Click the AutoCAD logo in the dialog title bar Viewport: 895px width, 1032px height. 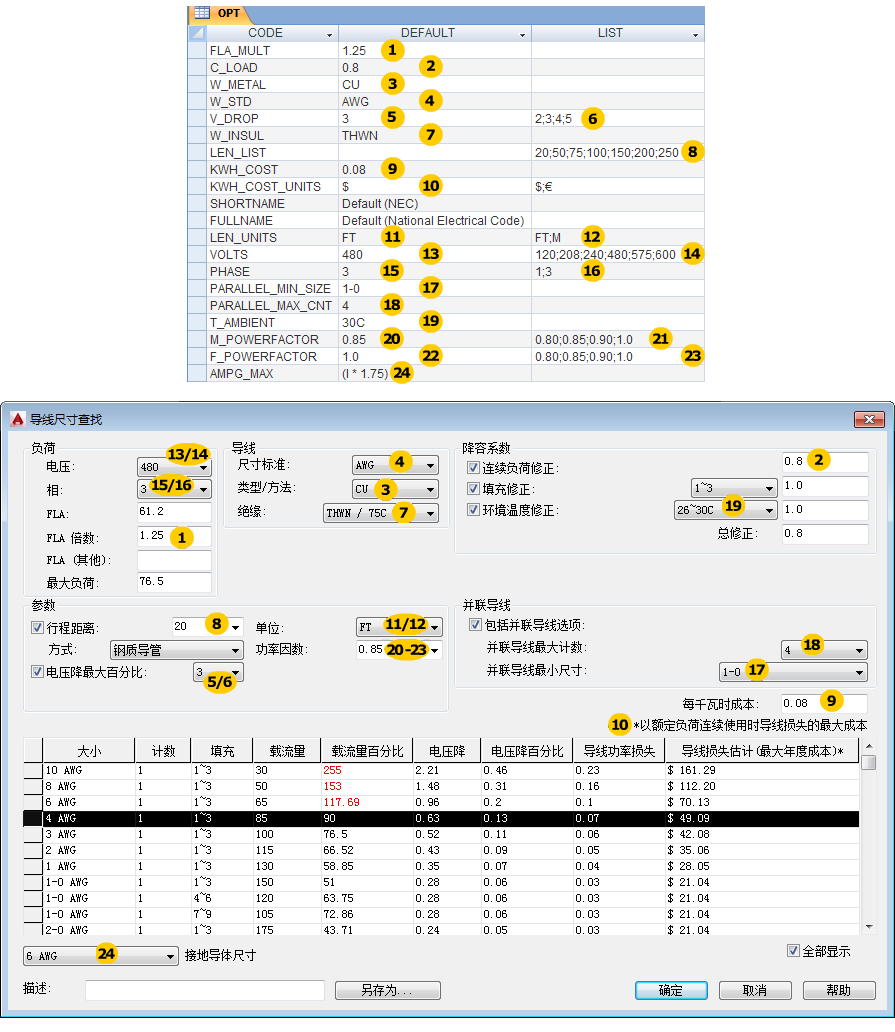[18, 419]
